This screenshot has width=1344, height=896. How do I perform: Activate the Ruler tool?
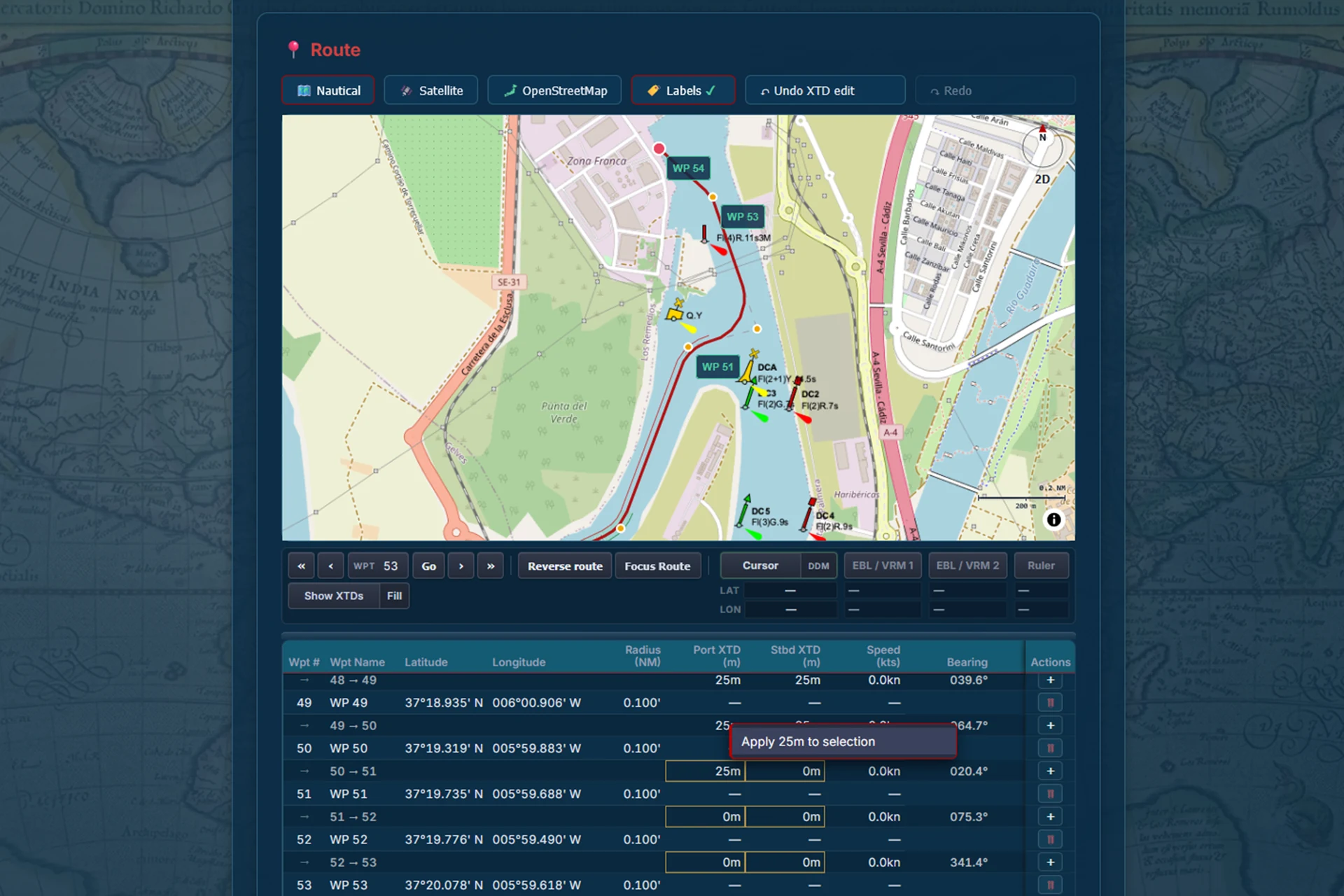pyautogui.click(x=1041, y=566)
